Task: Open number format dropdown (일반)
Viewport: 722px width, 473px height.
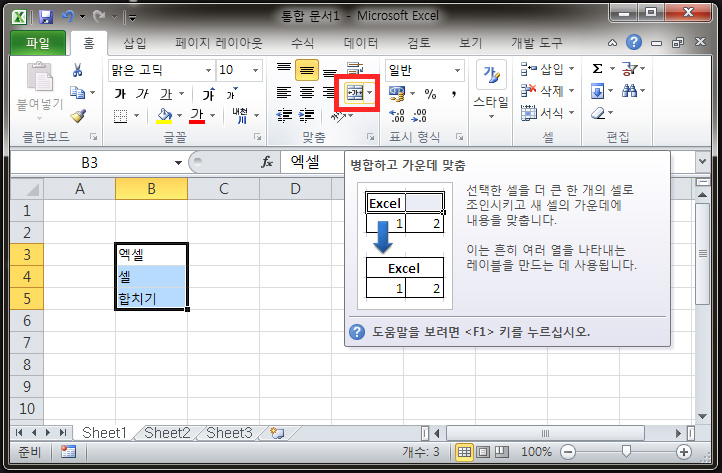Action: tap(457, 70)
